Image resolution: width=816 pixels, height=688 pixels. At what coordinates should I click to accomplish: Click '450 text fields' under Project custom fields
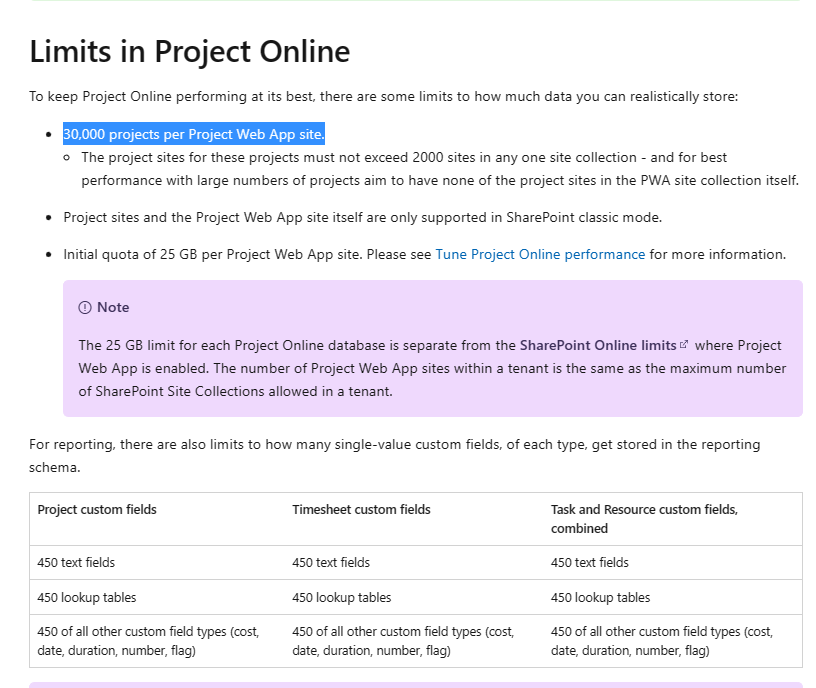point(76,563)
